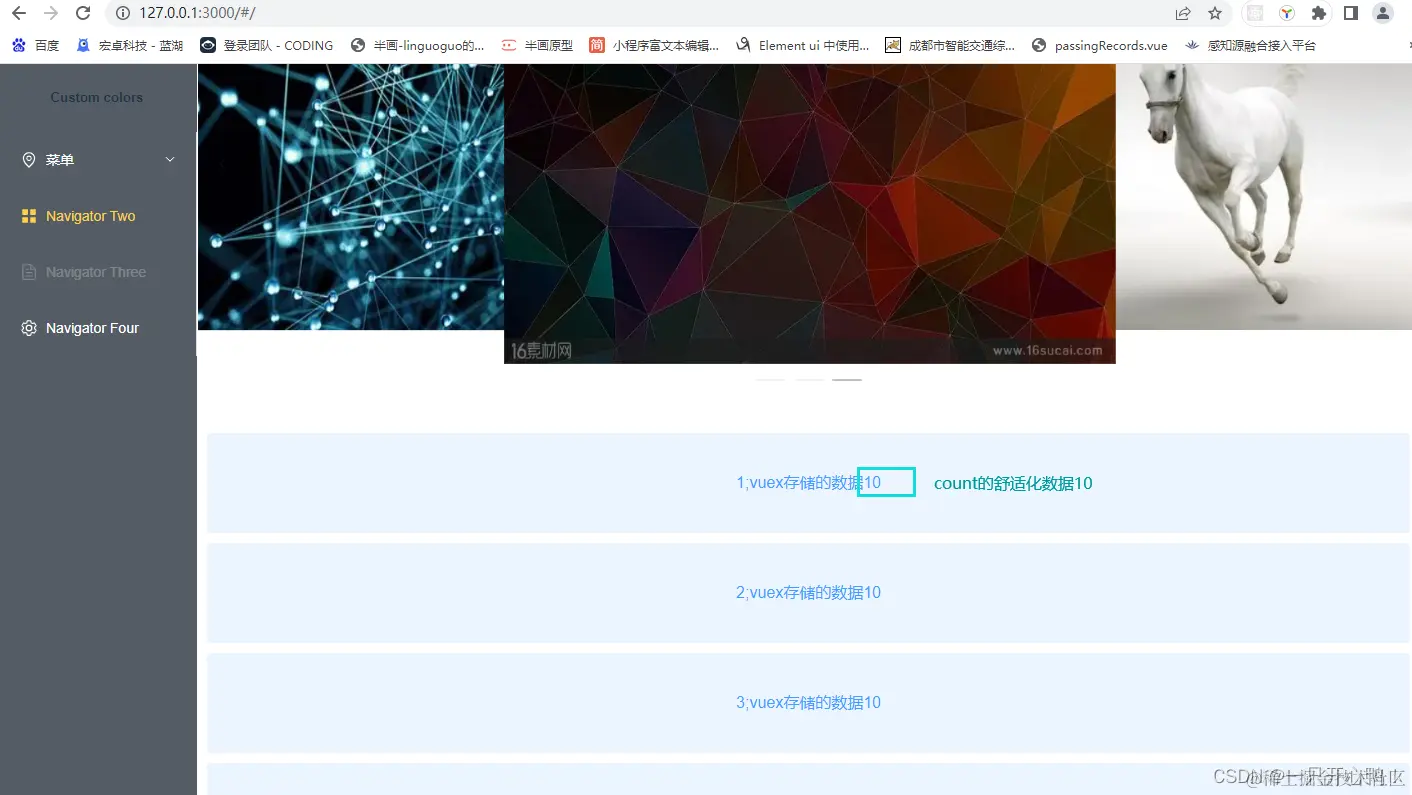This screenshot has height=795, width=1412.
Task: Expand the 菜单 submenu chevron
Action: [170, 160]
